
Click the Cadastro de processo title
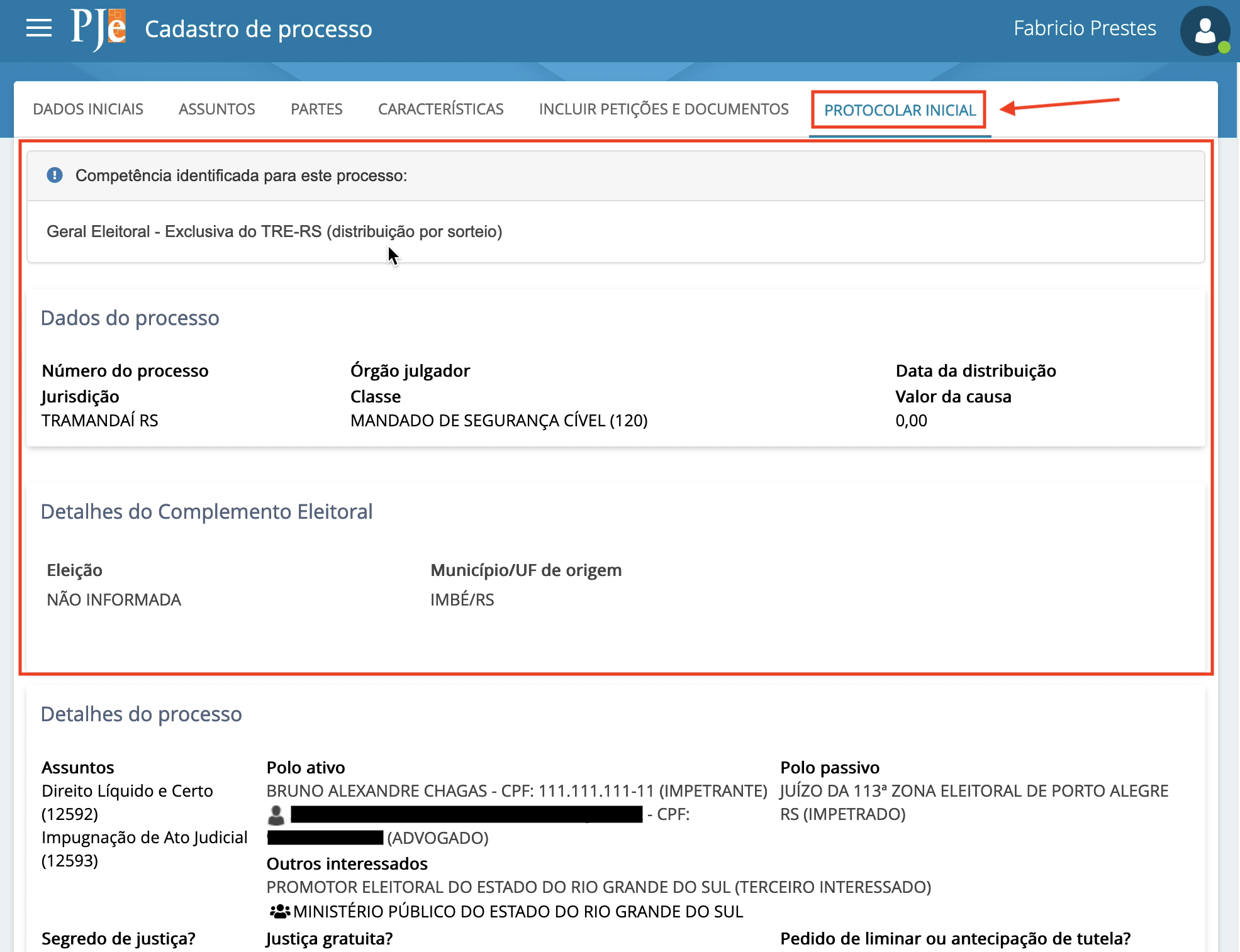pos(259,29)
